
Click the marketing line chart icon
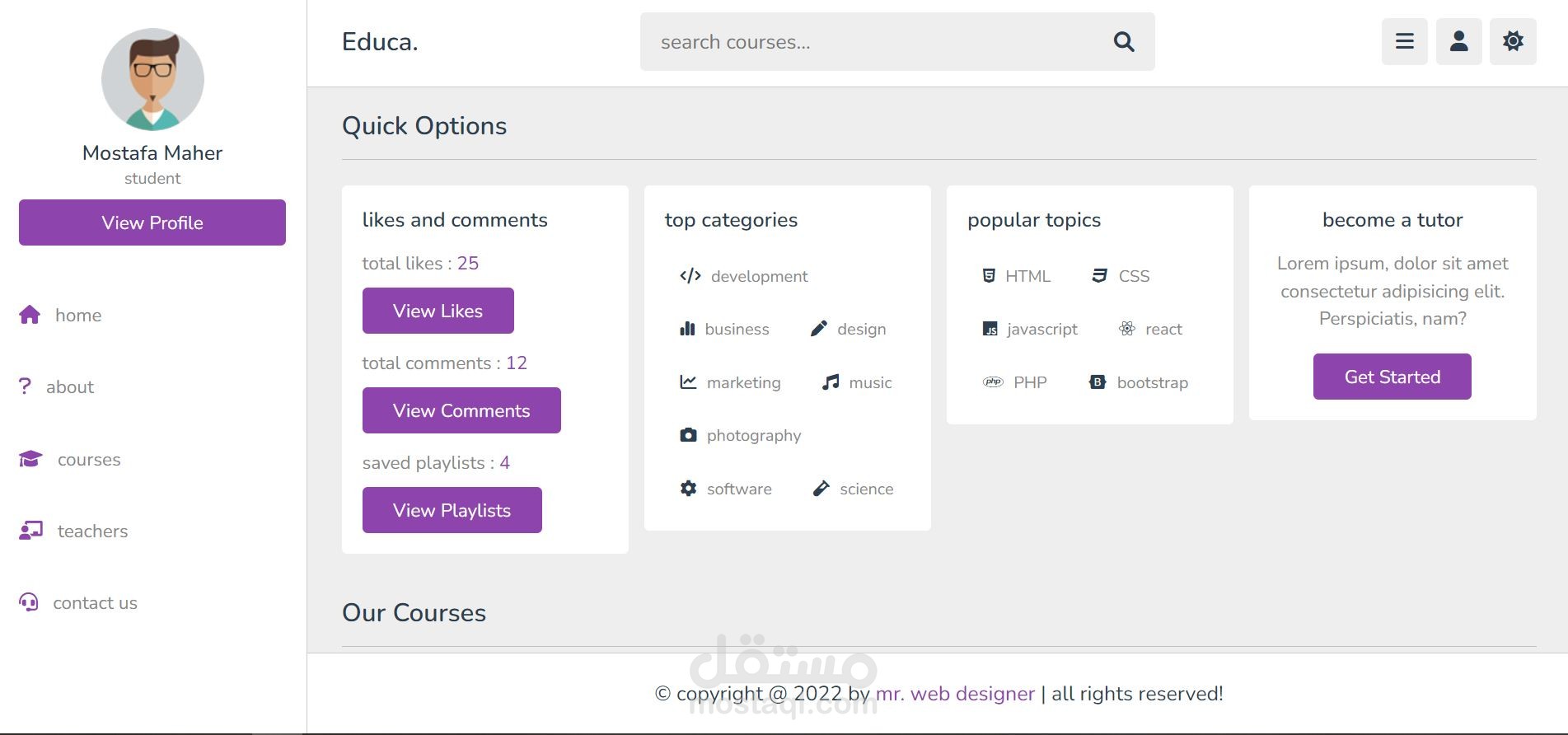(688, 382)
